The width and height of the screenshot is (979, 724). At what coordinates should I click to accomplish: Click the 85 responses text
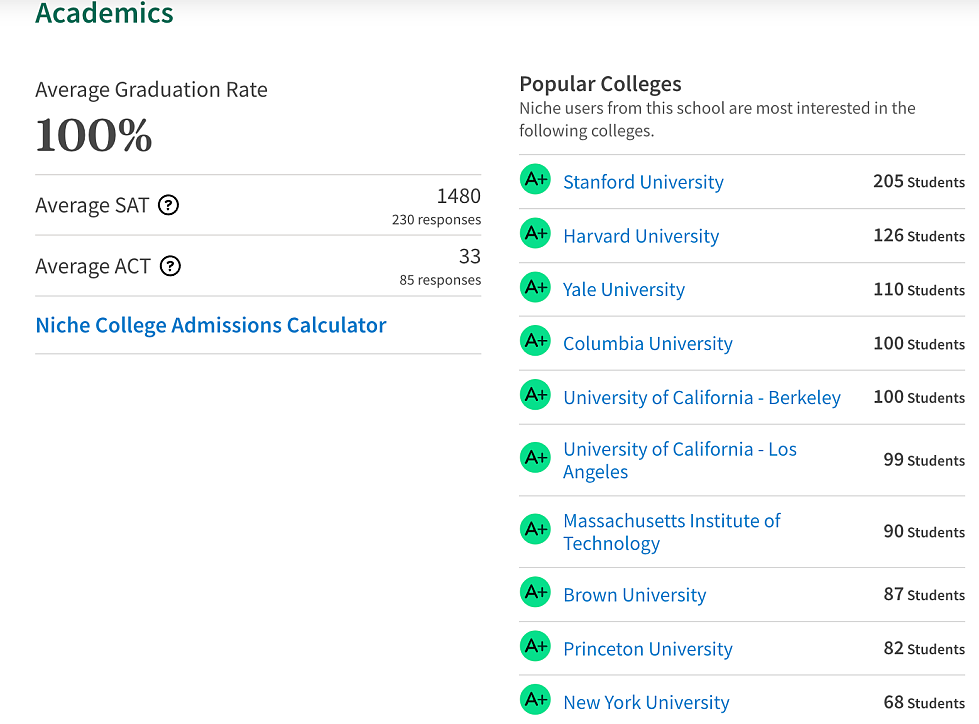[x=440, y=280]
